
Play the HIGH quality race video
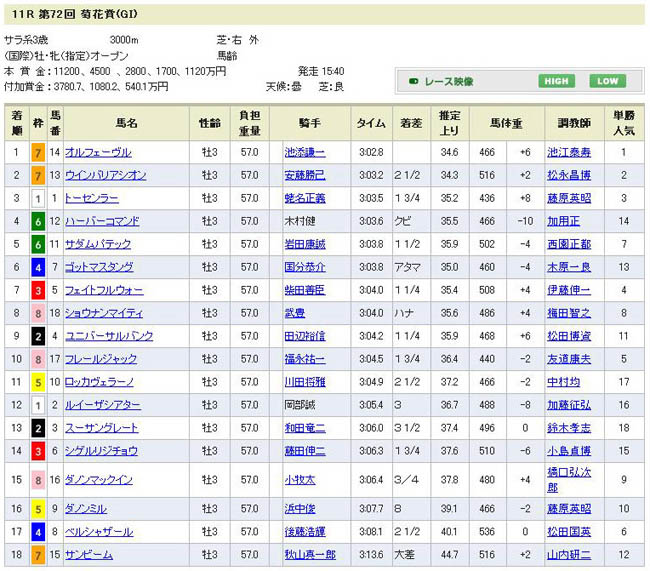556,81
